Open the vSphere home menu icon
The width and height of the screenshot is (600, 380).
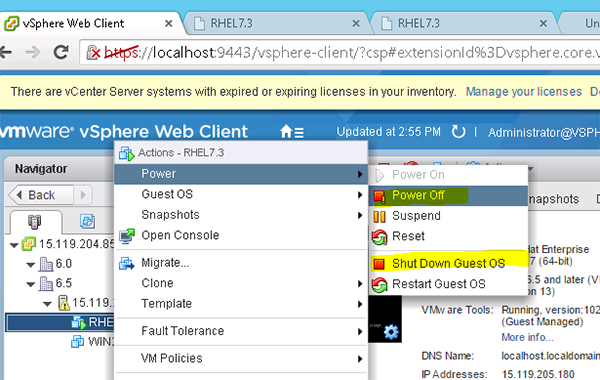click(292, 132)
